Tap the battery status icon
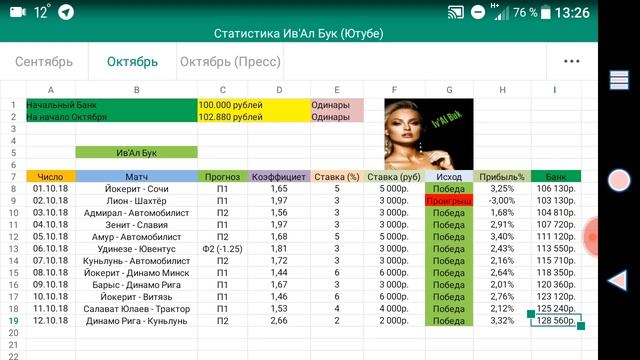Viewport: 640px width, 360px height. click(545, 13)
